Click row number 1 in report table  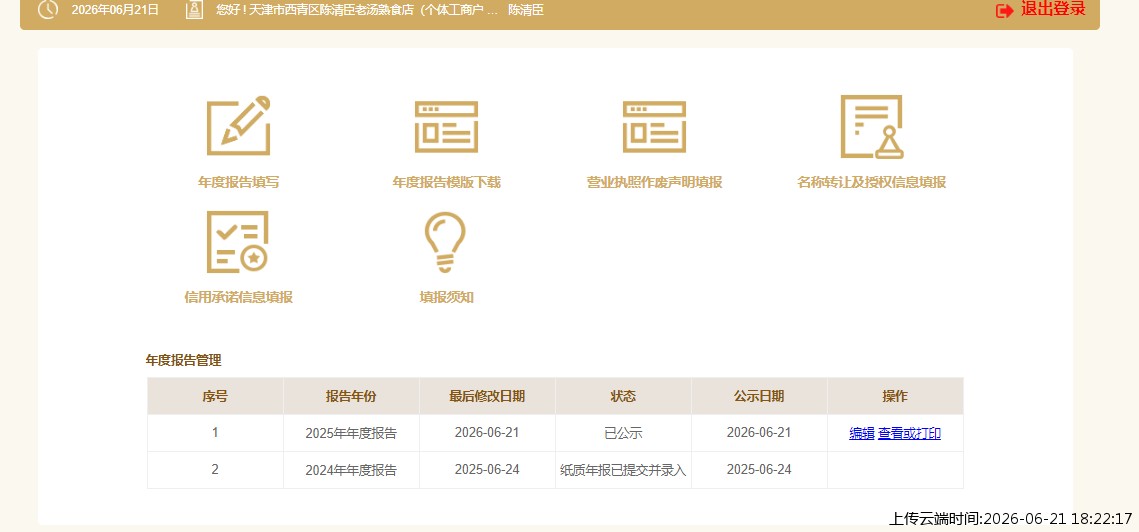215,432
